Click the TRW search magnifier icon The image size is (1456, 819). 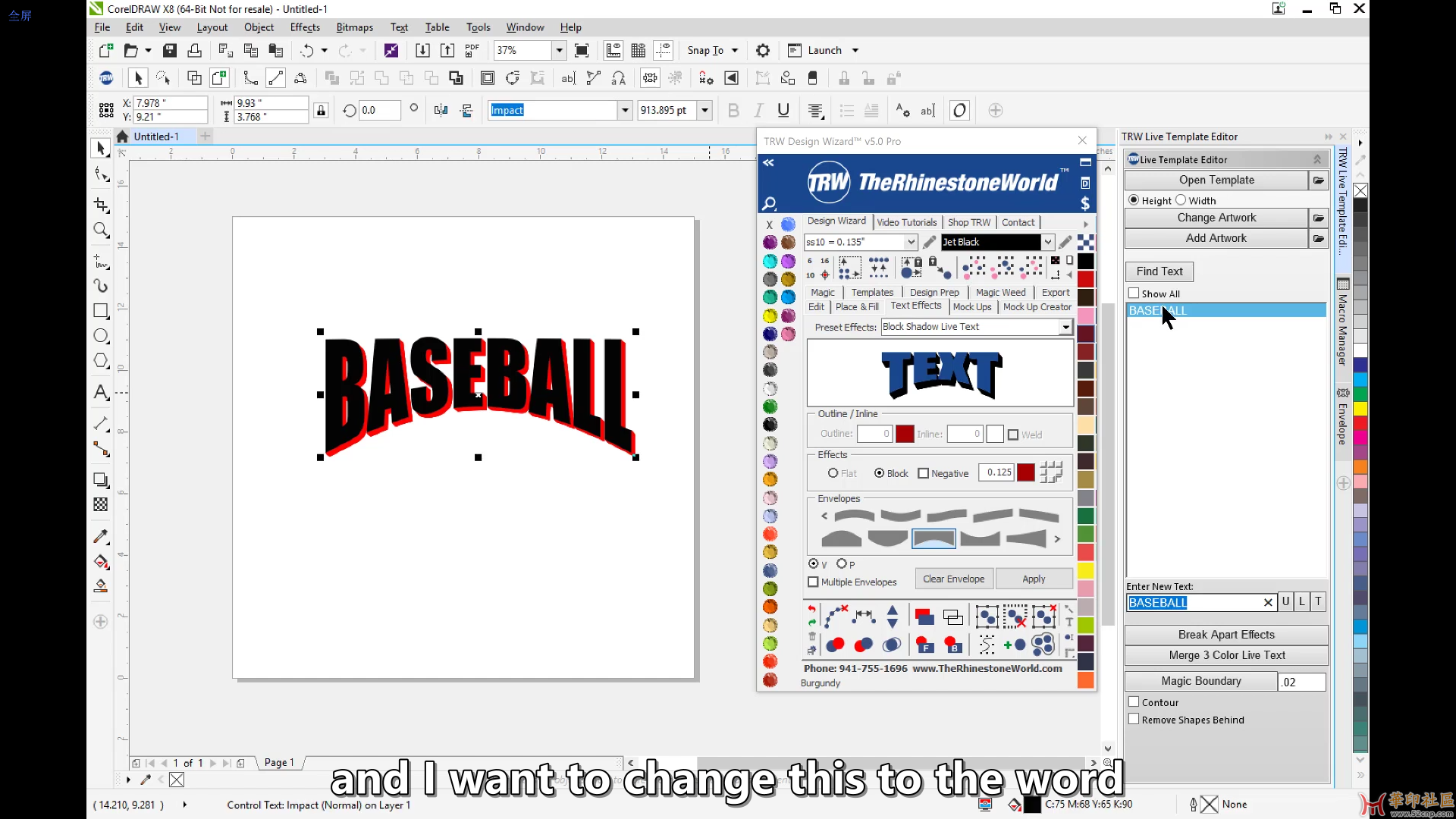[x=769, y=203]
